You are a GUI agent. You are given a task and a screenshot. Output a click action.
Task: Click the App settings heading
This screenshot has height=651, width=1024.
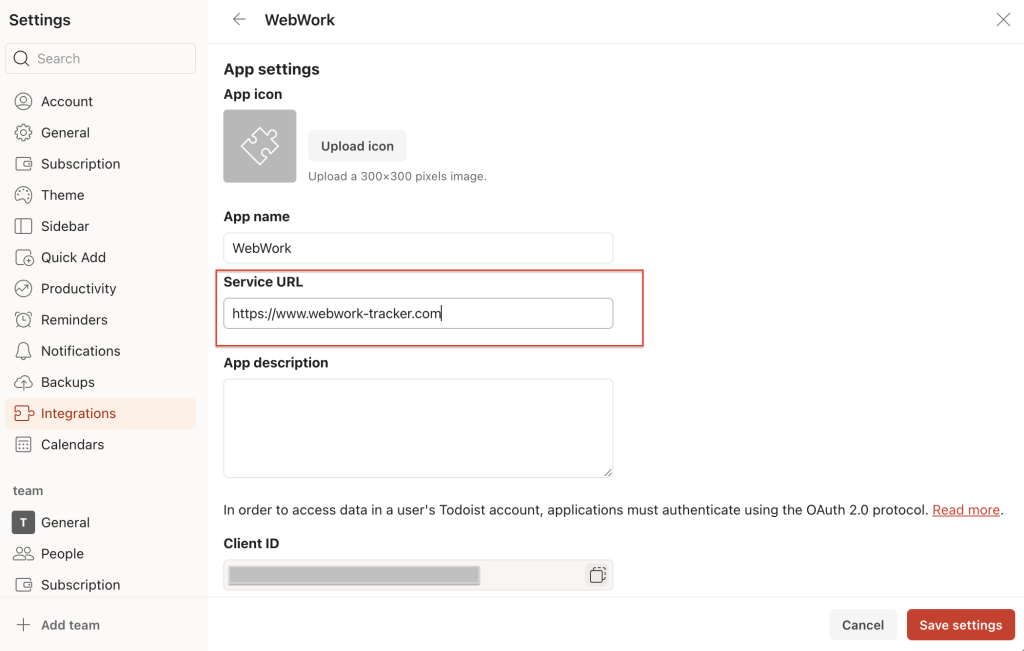click(x=272, y=69)
